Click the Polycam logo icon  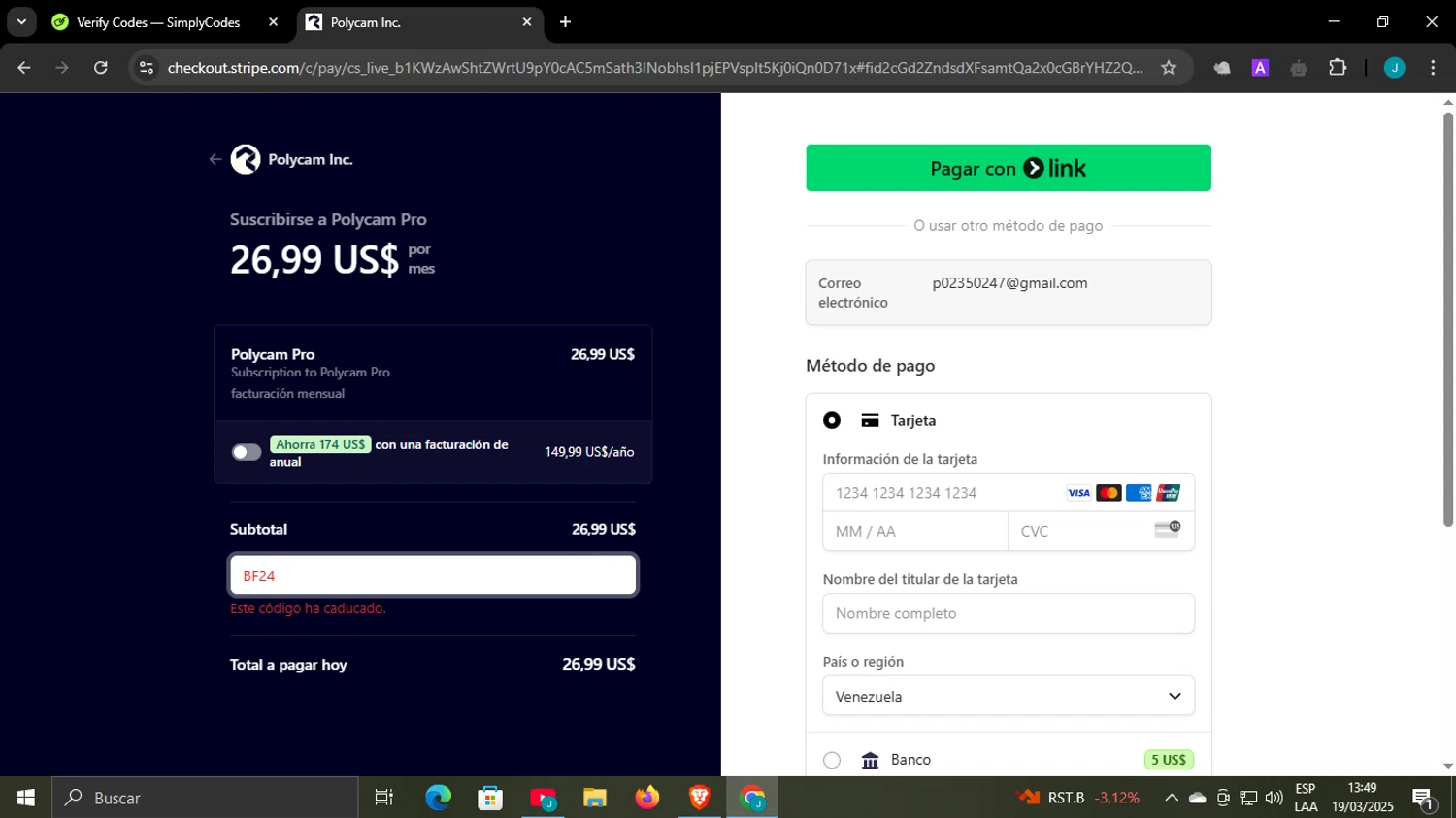tap(246, 159)
